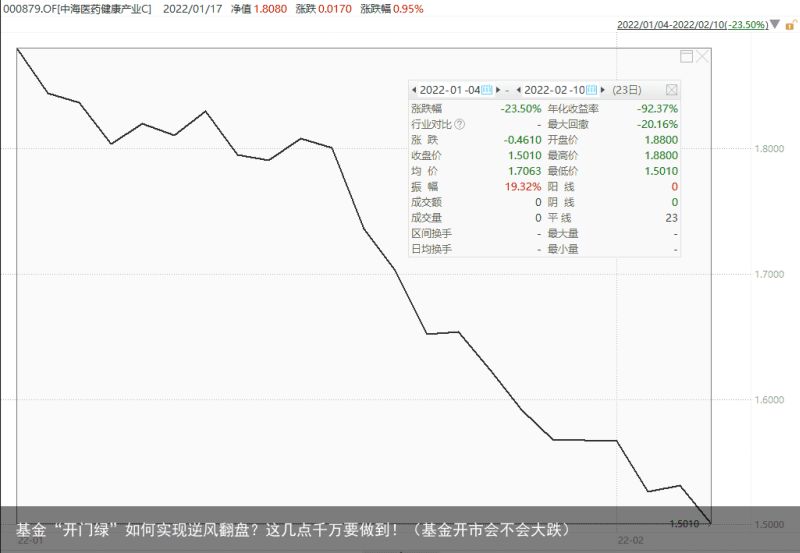Select the 均价 value 1.7063
The image size is (800, 553).
pos(524,171)
